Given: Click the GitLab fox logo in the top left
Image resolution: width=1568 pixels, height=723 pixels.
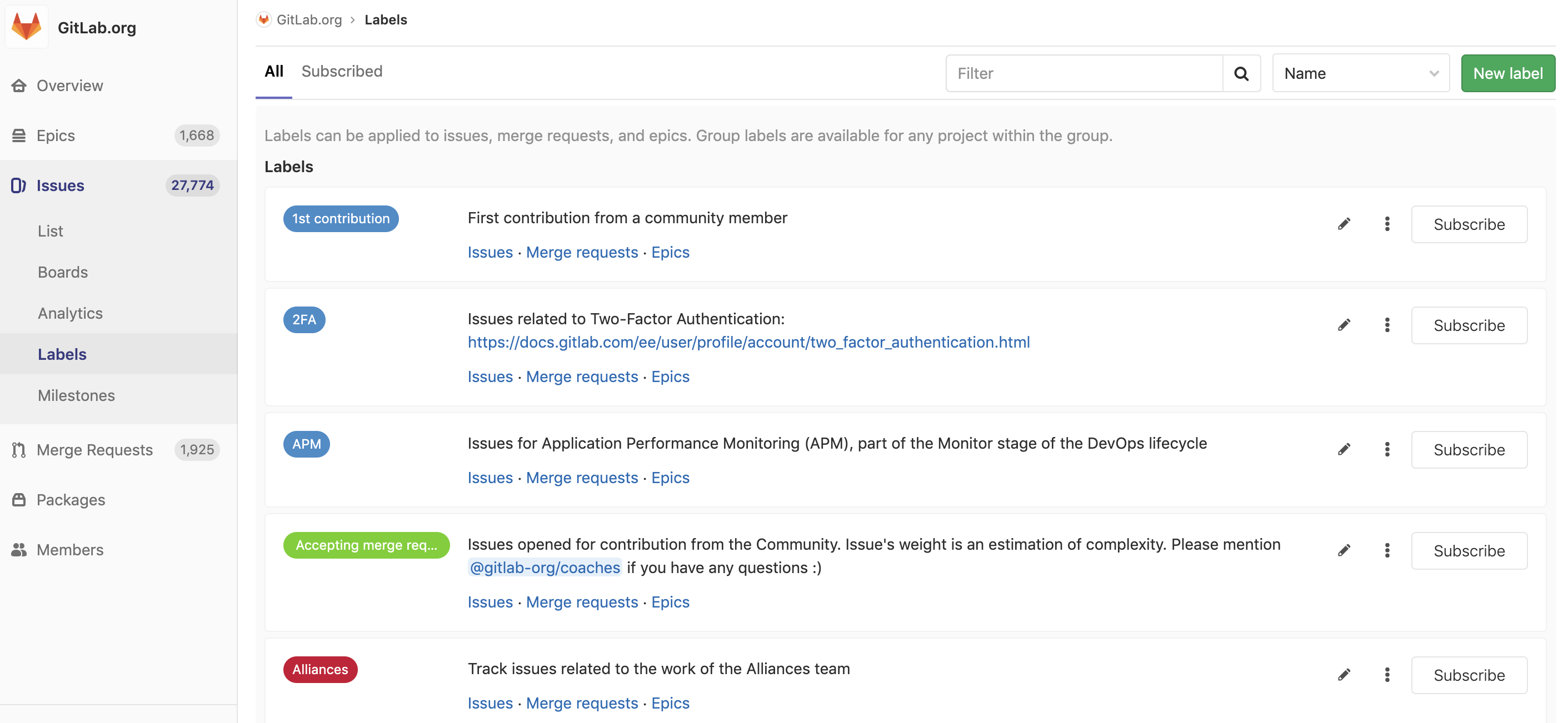Looking at the screenshot, I should click(27, 27).
